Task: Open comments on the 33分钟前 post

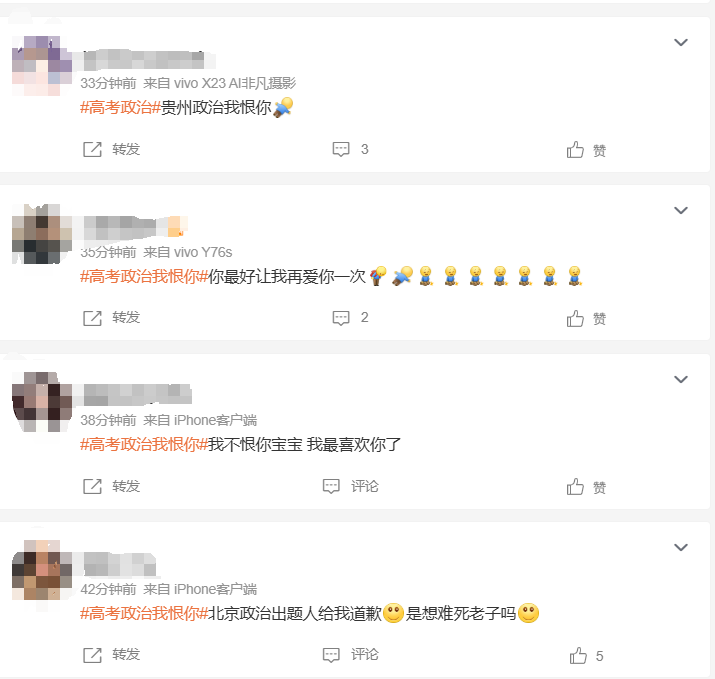Action: click(350, 149)
